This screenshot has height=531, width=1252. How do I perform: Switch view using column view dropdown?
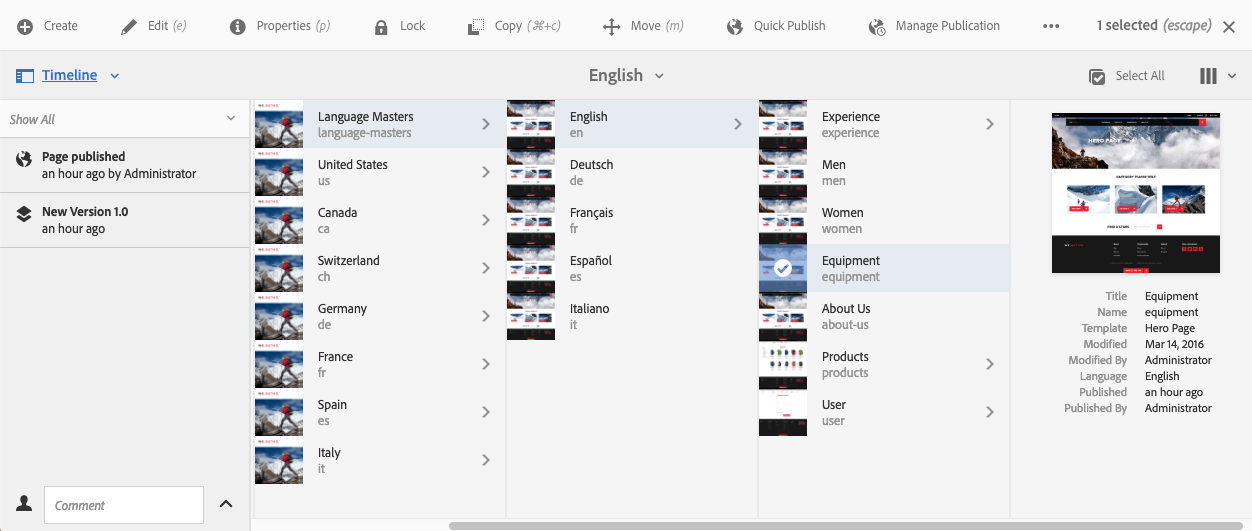tap(1217, 76)
